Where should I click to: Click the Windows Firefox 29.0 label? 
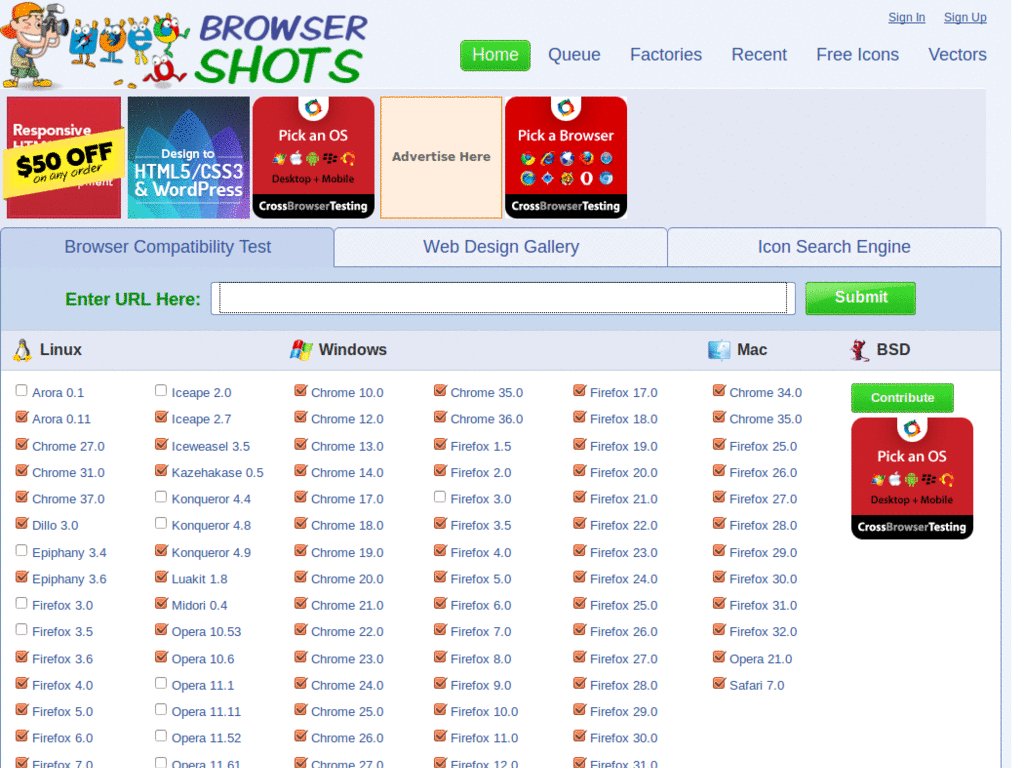click(624, 712)
